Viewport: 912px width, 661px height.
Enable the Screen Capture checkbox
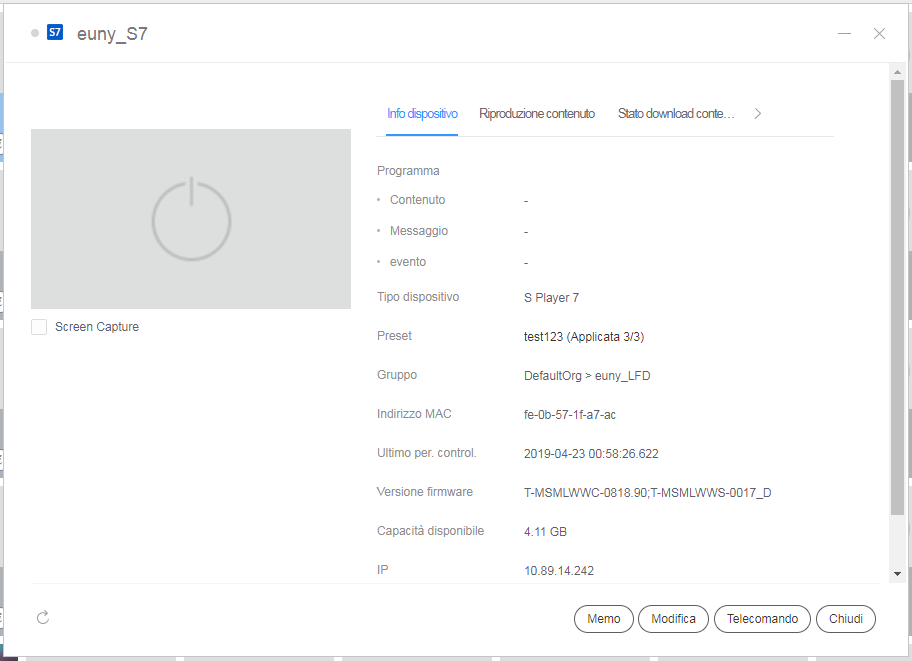pos(39,327)
